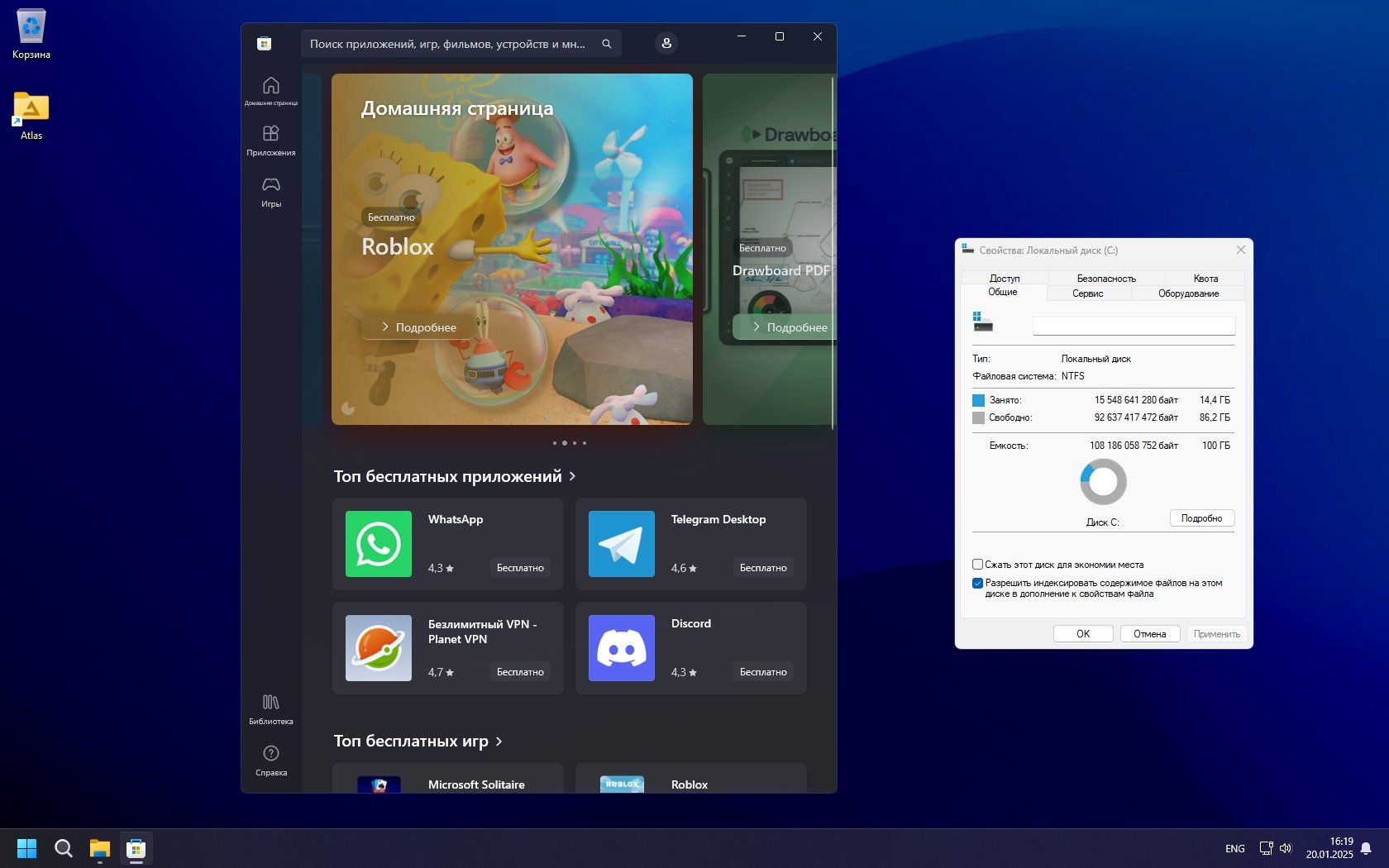Viewport: 1389px width, 868px height.
Task: Click the user account profile icon
Action: [666, 44]
